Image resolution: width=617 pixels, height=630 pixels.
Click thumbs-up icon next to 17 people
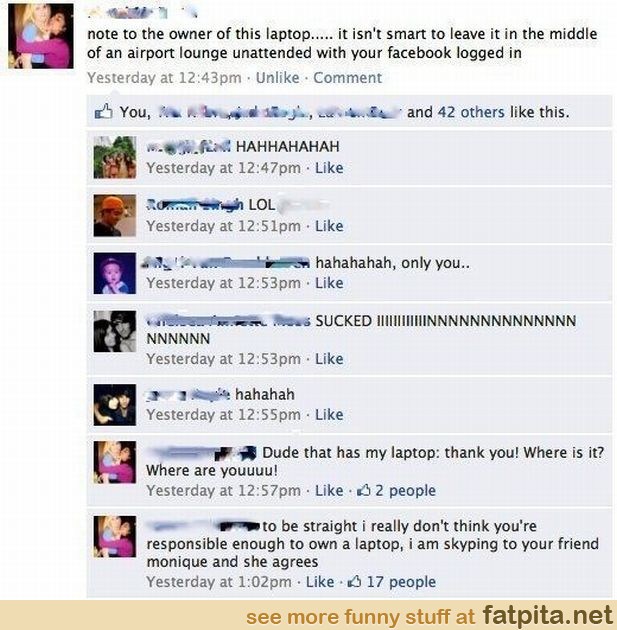[x=354, y=581]
